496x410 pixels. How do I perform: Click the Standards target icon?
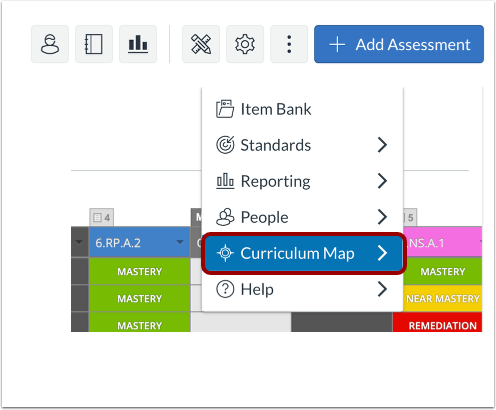(x=225, y=145)
